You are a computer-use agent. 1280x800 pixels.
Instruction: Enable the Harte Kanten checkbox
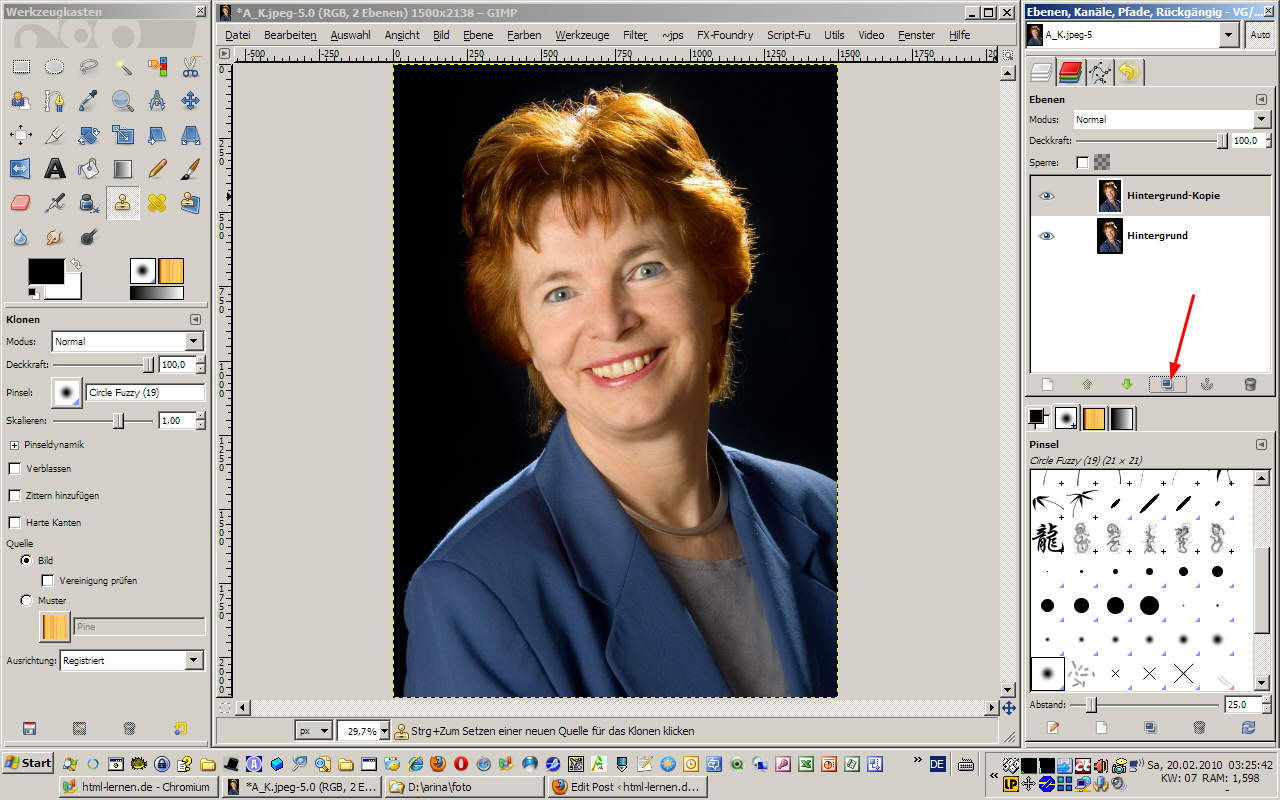coord(14,522)
